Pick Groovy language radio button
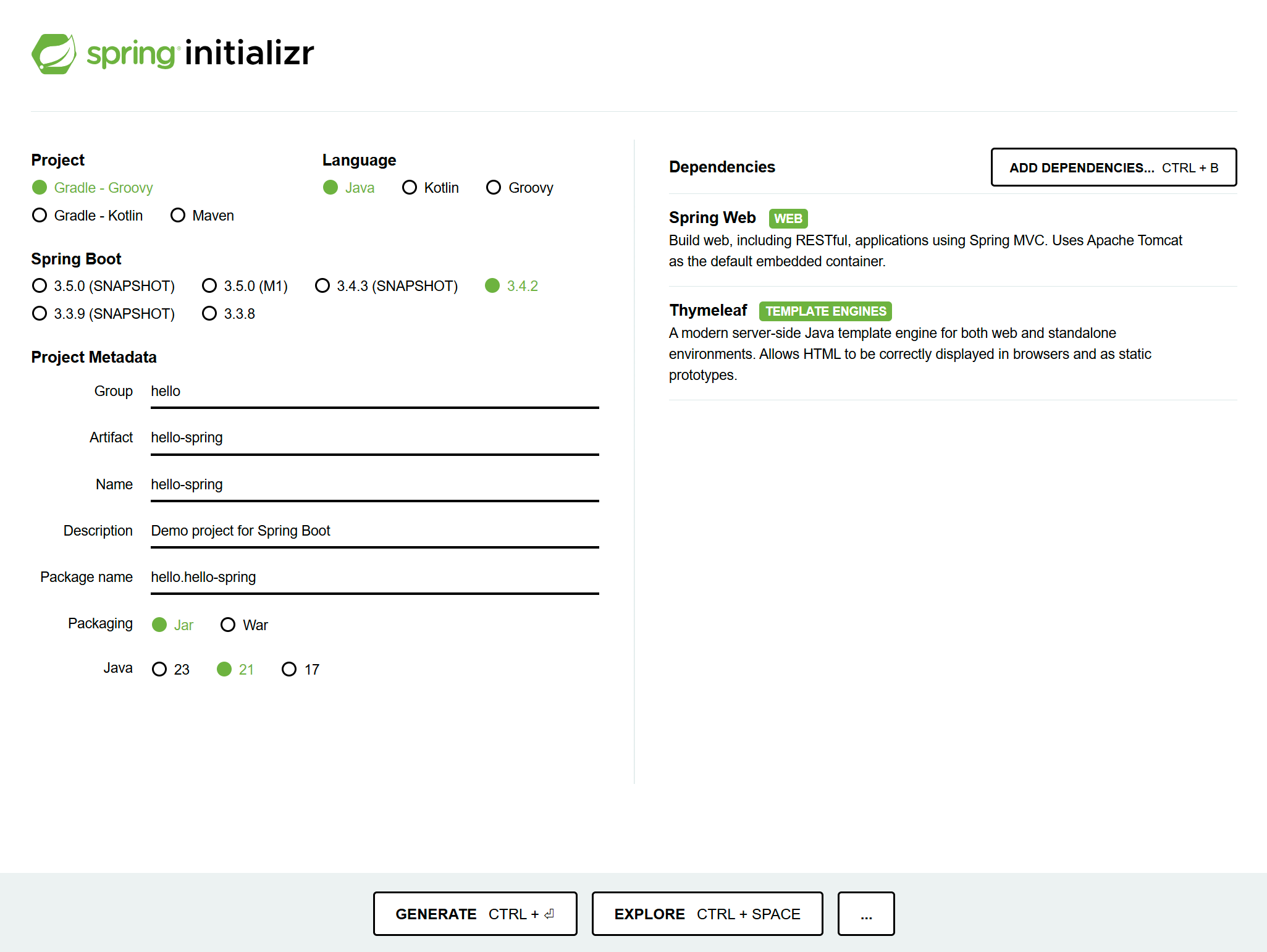 coord(493,188)
